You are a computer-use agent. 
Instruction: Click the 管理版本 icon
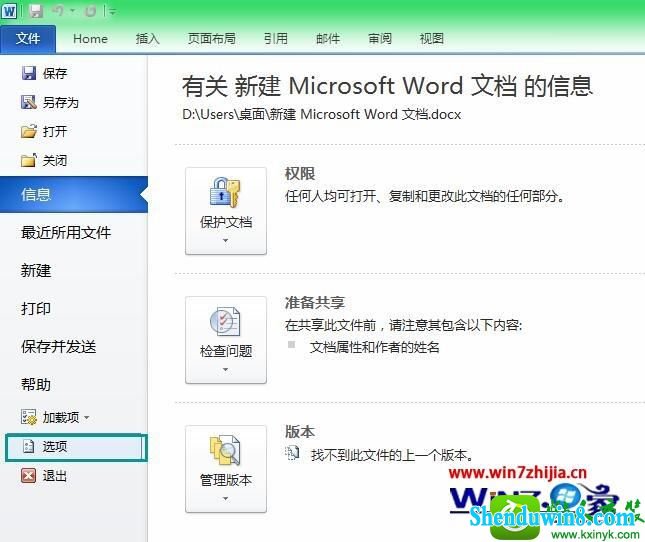tap(225, 450)
